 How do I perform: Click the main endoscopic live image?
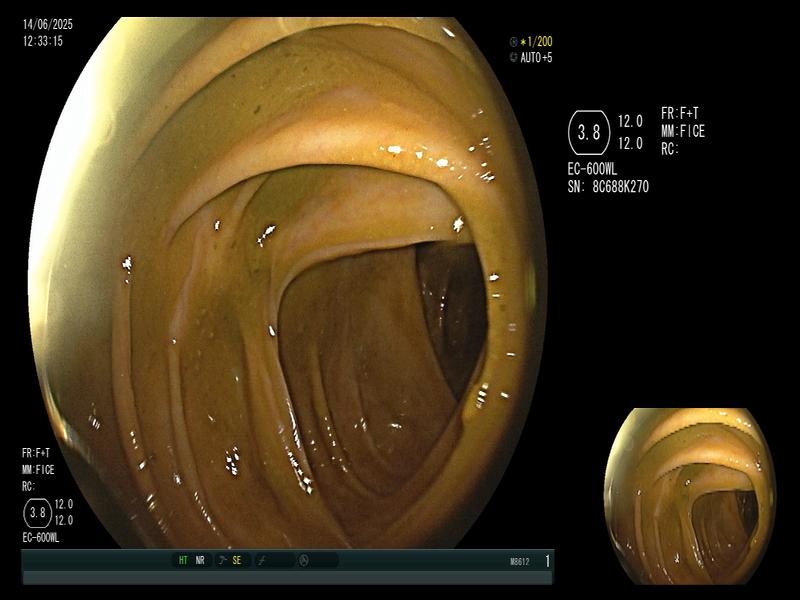pyautogui.click(x=288, y=283)
